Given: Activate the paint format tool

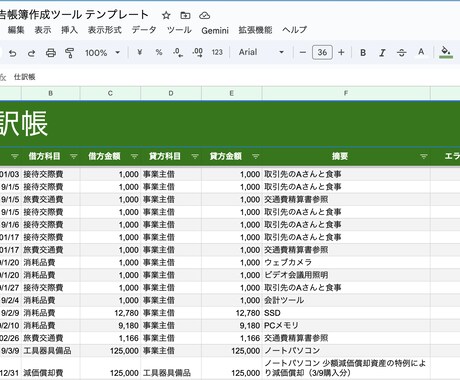Looking at the screenshot, I should [69, 53].
